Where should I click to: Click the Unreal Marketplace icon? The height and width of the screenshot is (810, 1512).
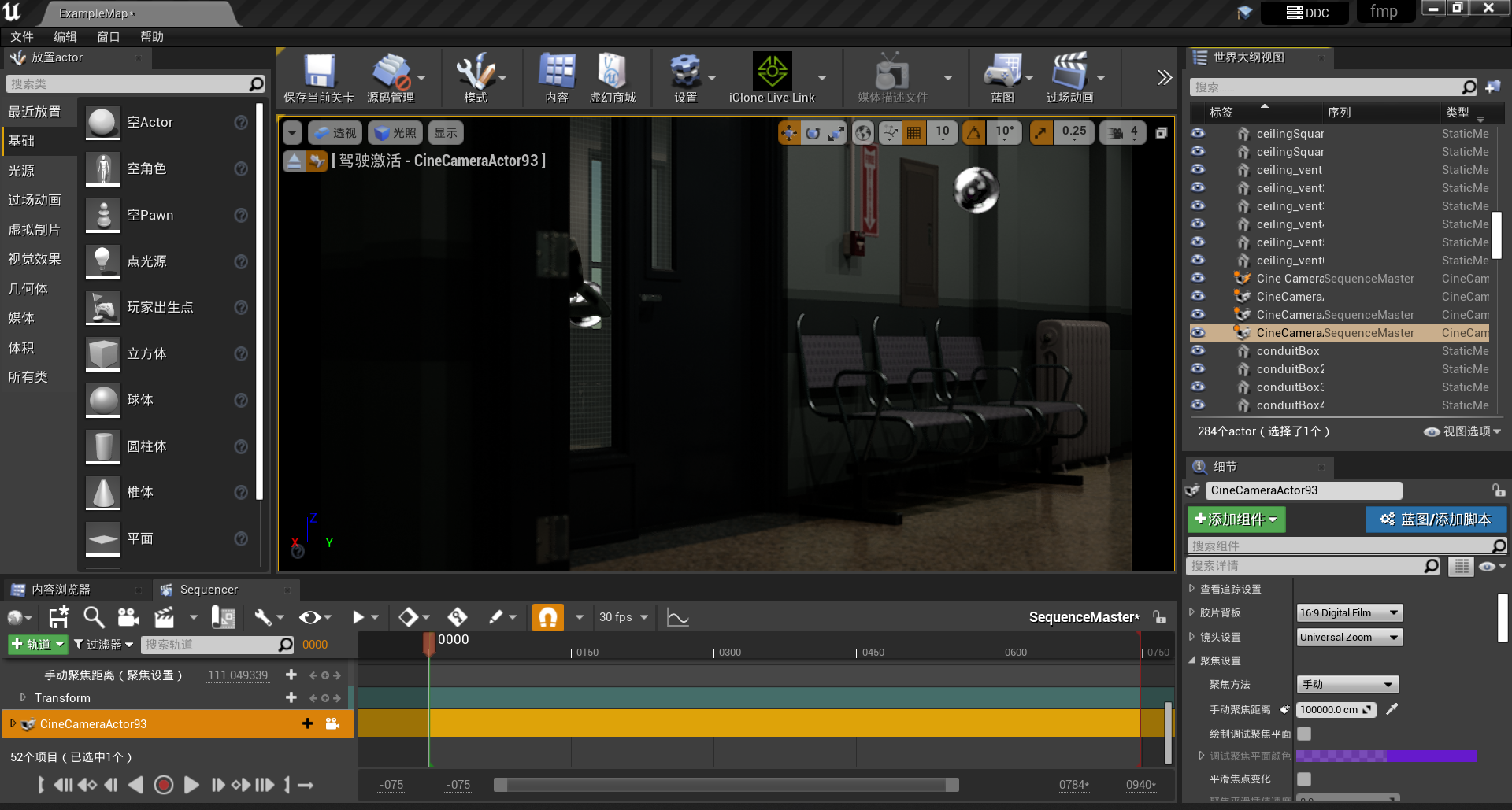point(612,72)
